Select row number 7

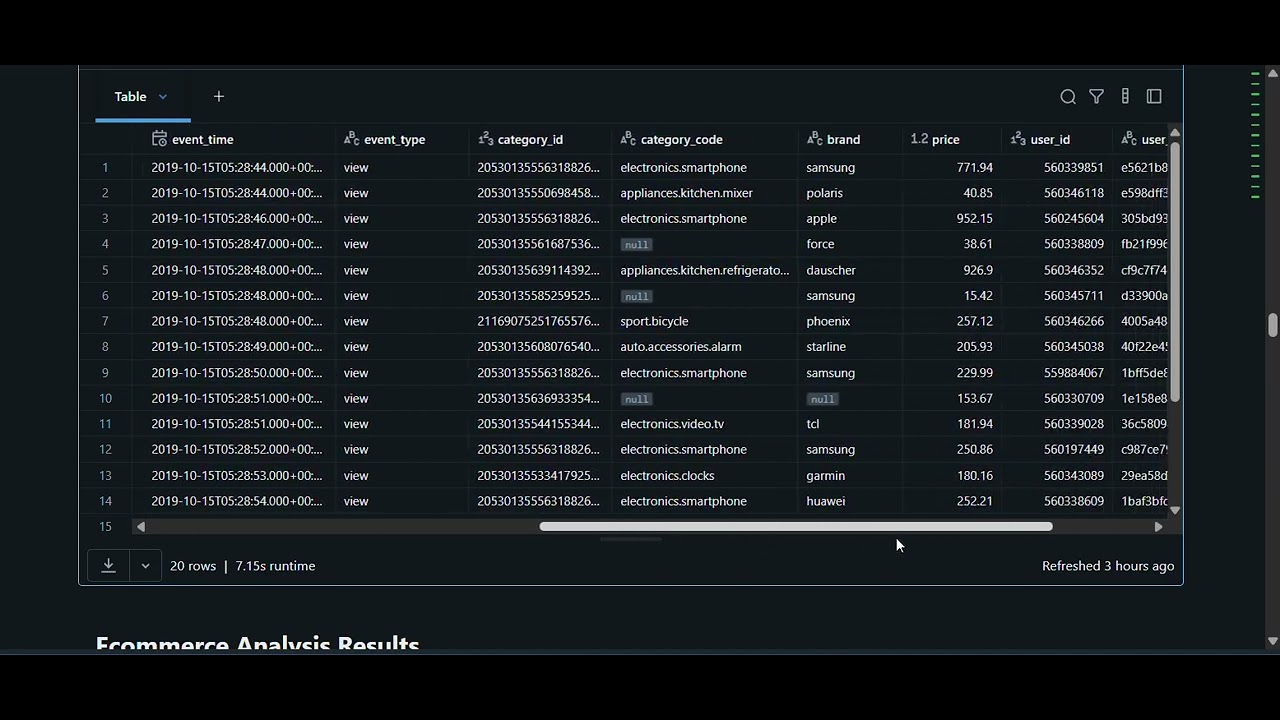pyautogui.click(x=105, y=321)
